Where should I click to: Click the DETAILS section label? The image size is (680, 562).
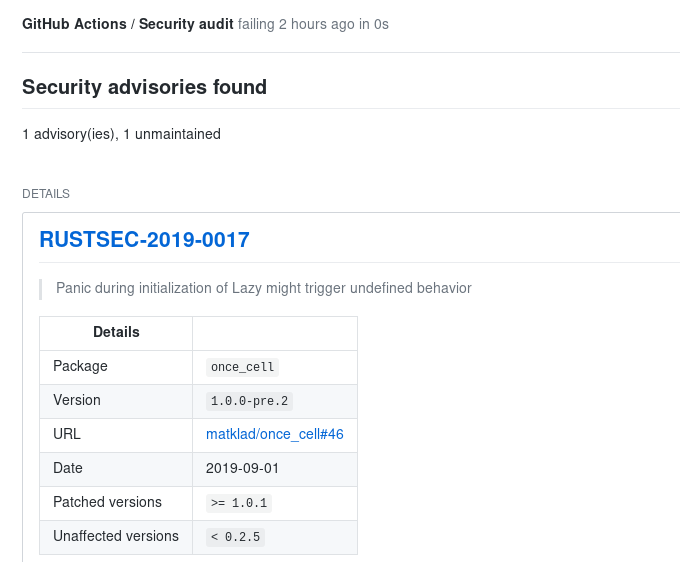click(x=46, y=193)
